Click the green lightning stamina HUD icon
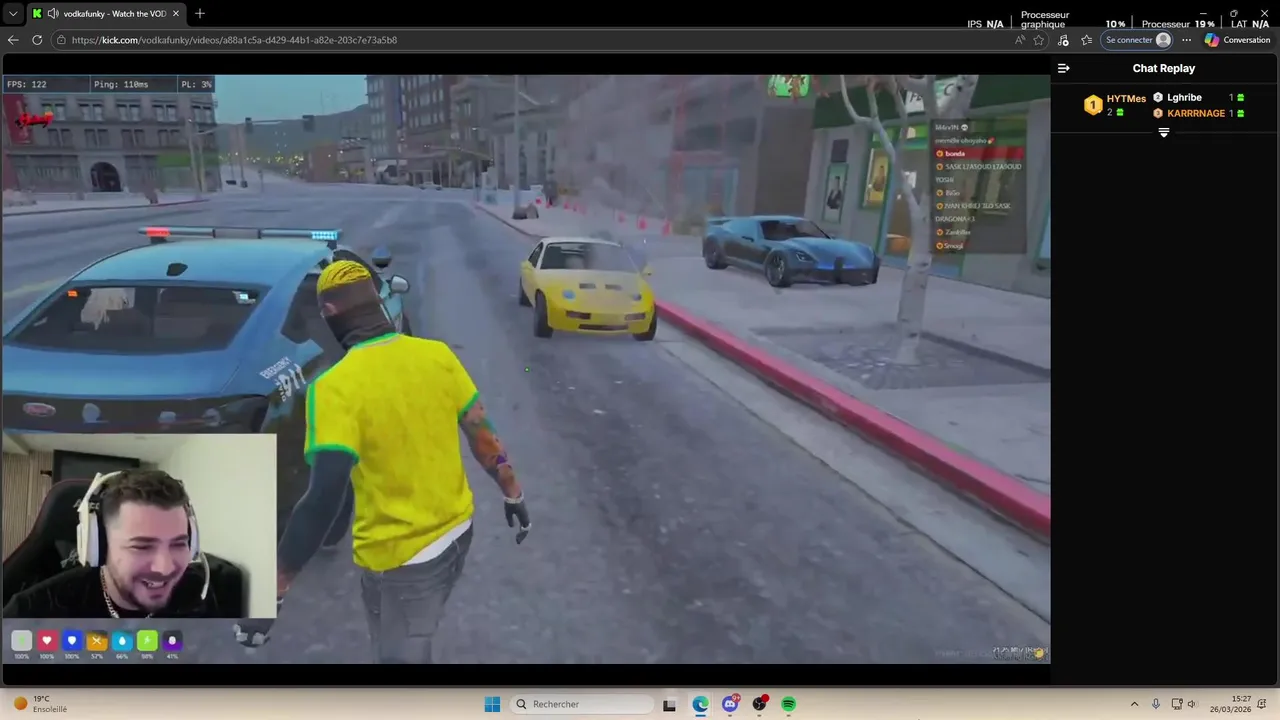Image resolution: width=1280 pixels, height=720 pixels. [x=147, y=641]
